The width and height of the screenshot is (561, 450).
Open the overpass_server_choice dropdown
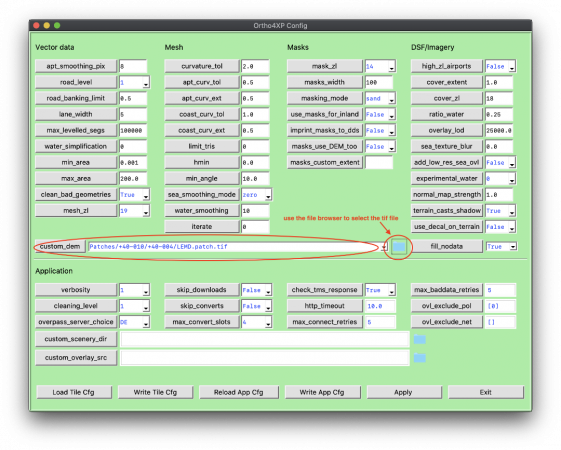point(146,322)
